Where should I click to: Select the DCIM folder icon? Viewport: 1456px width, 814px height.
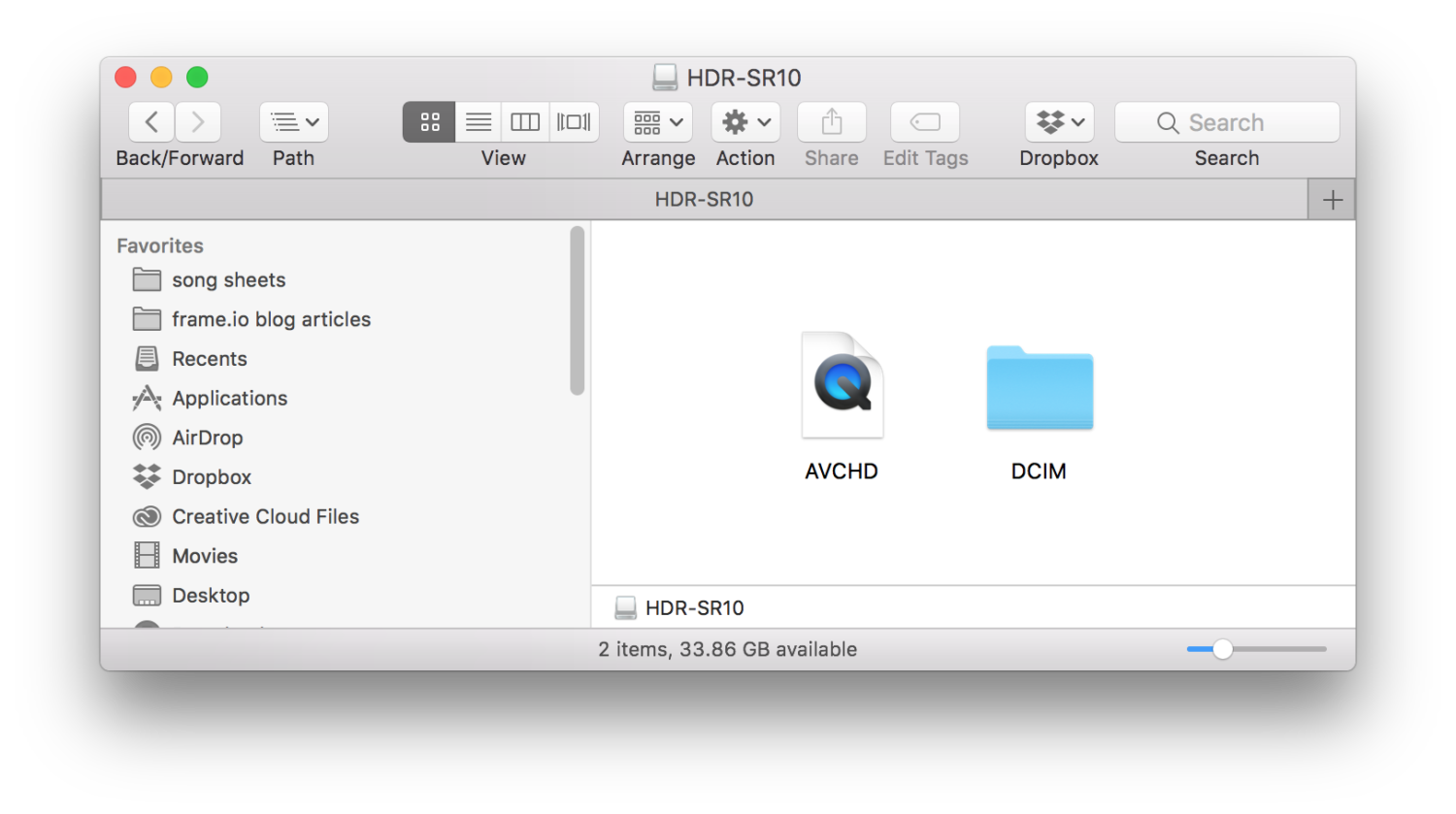click(x=1040, y=388)
